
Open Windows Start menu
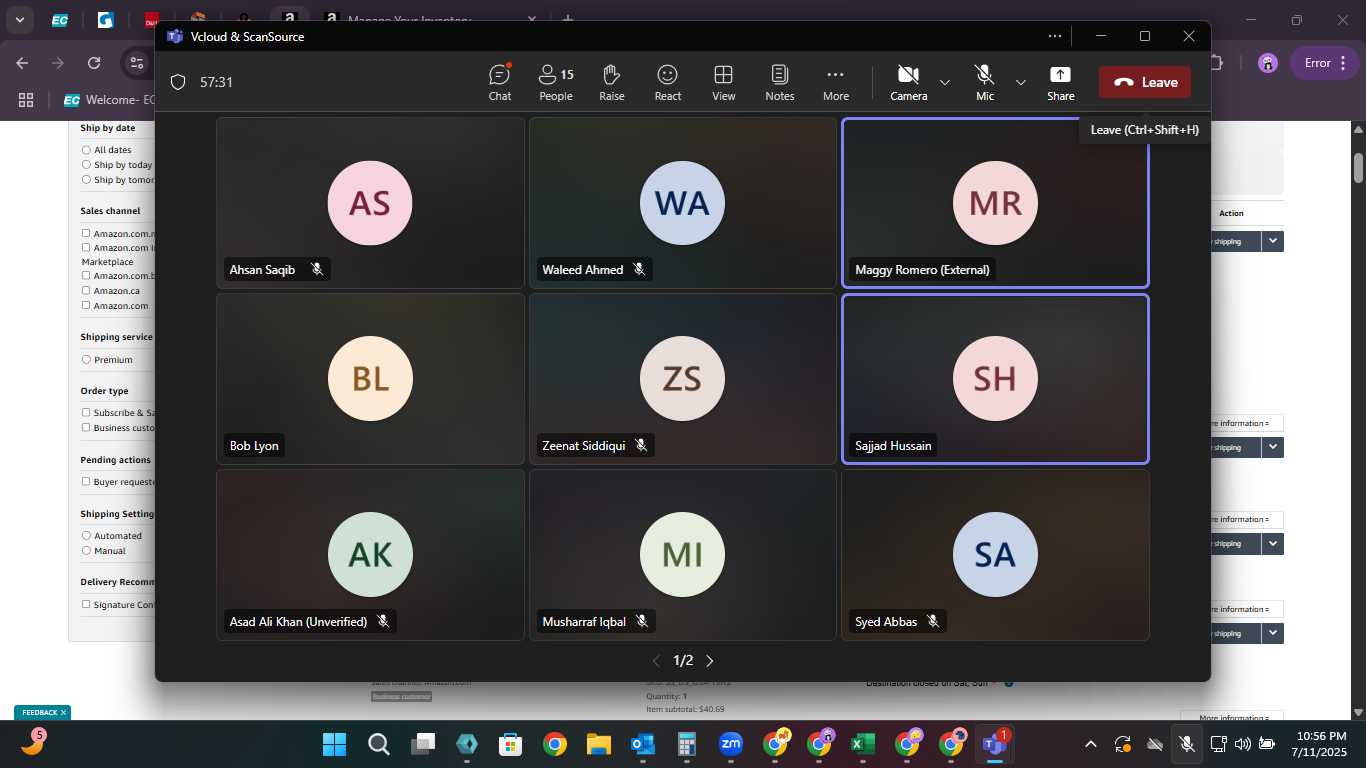[334, 744]
